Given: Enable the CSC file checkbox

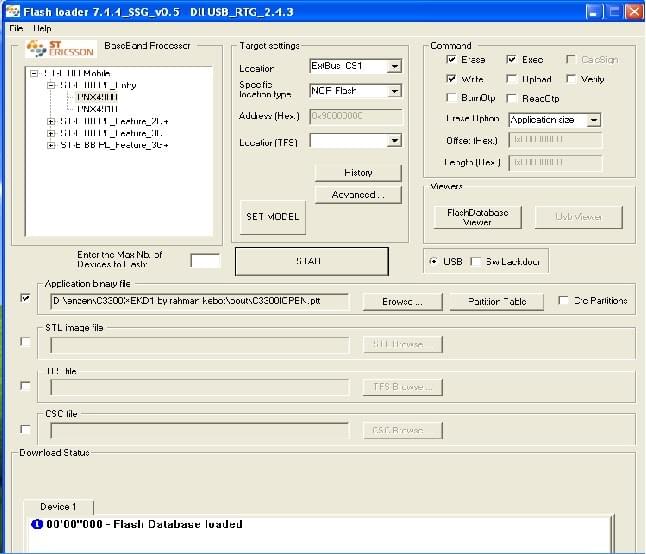Looking at the screenshot, I should [x=25, y=429].
